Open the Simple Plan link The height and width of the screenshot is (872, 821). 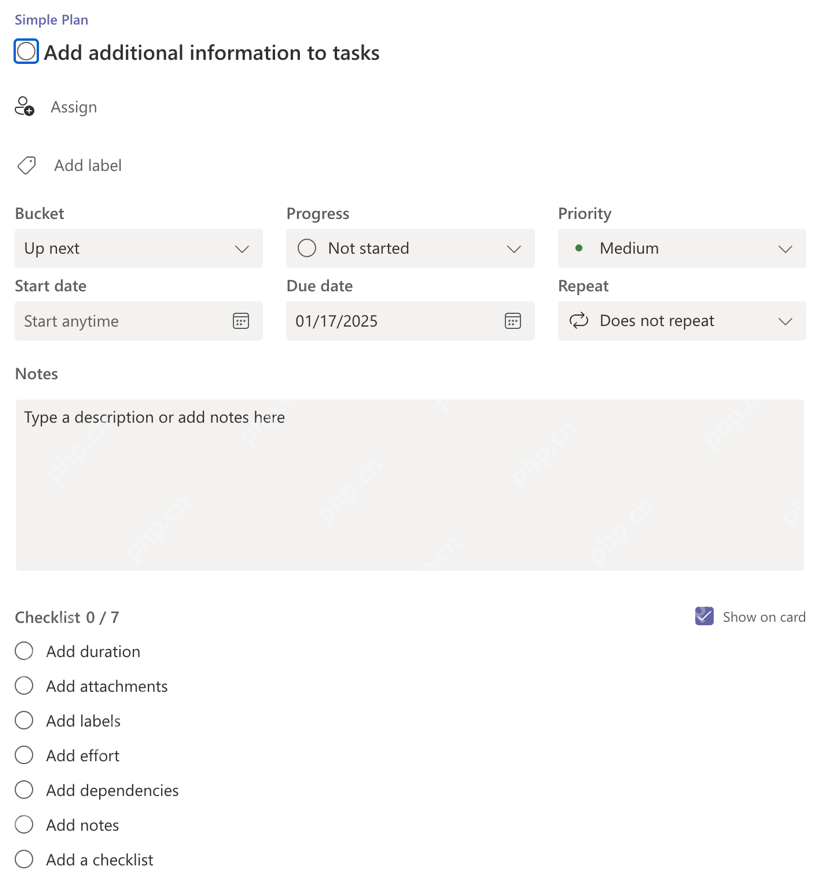[51, 20]
